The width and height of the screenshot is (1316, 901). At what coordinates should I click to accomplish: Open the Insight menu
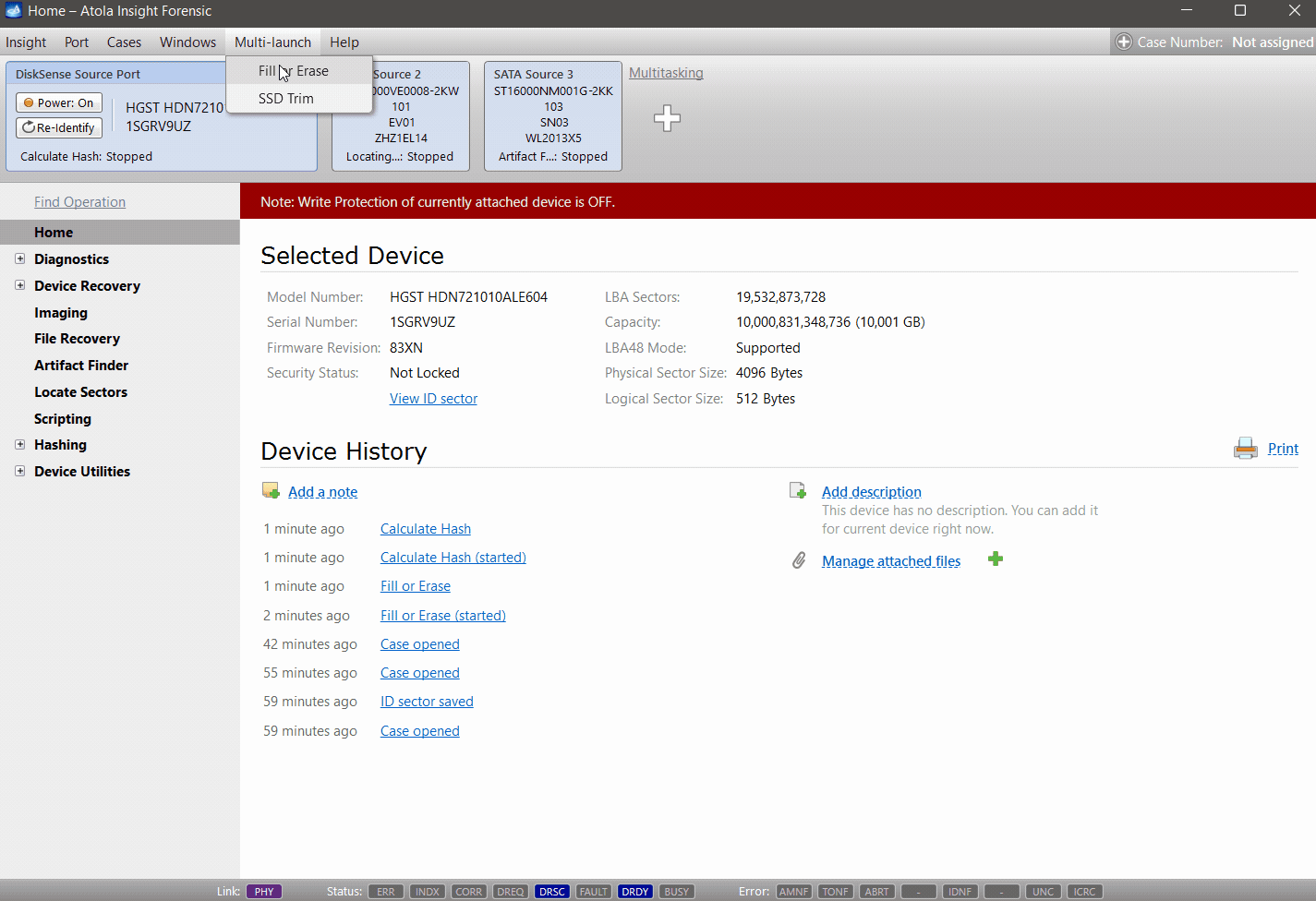(26, 42)
